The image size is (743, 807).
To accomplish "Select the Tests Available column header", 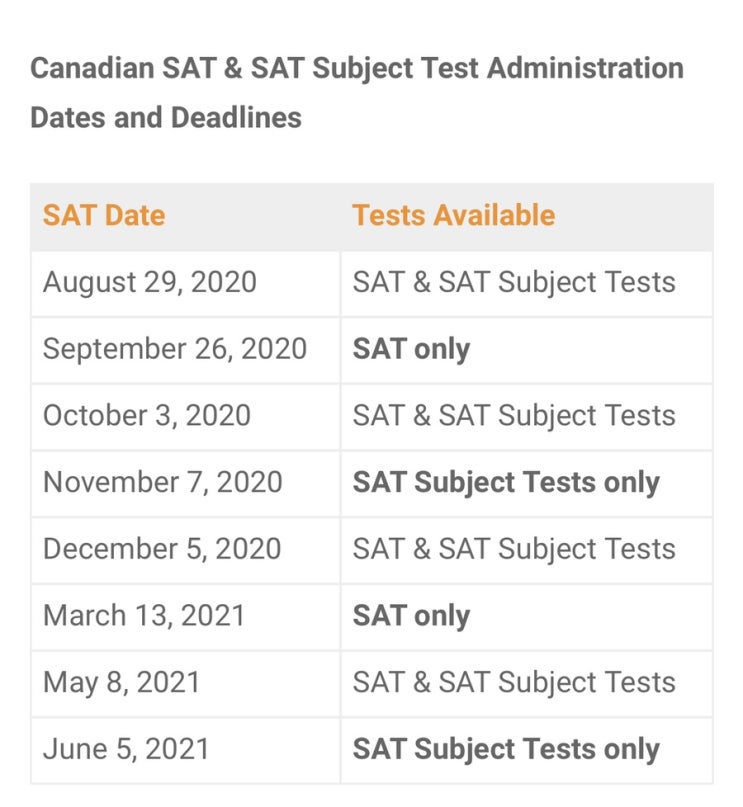I will 453,215.
